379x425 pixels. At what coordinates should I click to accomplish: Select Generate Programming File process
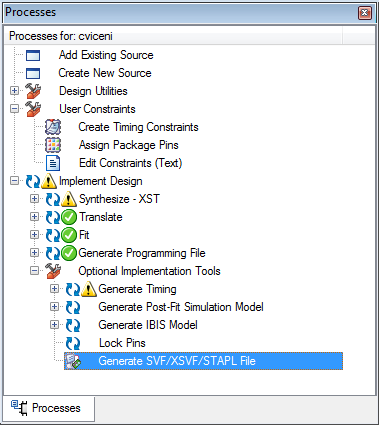[x=142, y=253]
